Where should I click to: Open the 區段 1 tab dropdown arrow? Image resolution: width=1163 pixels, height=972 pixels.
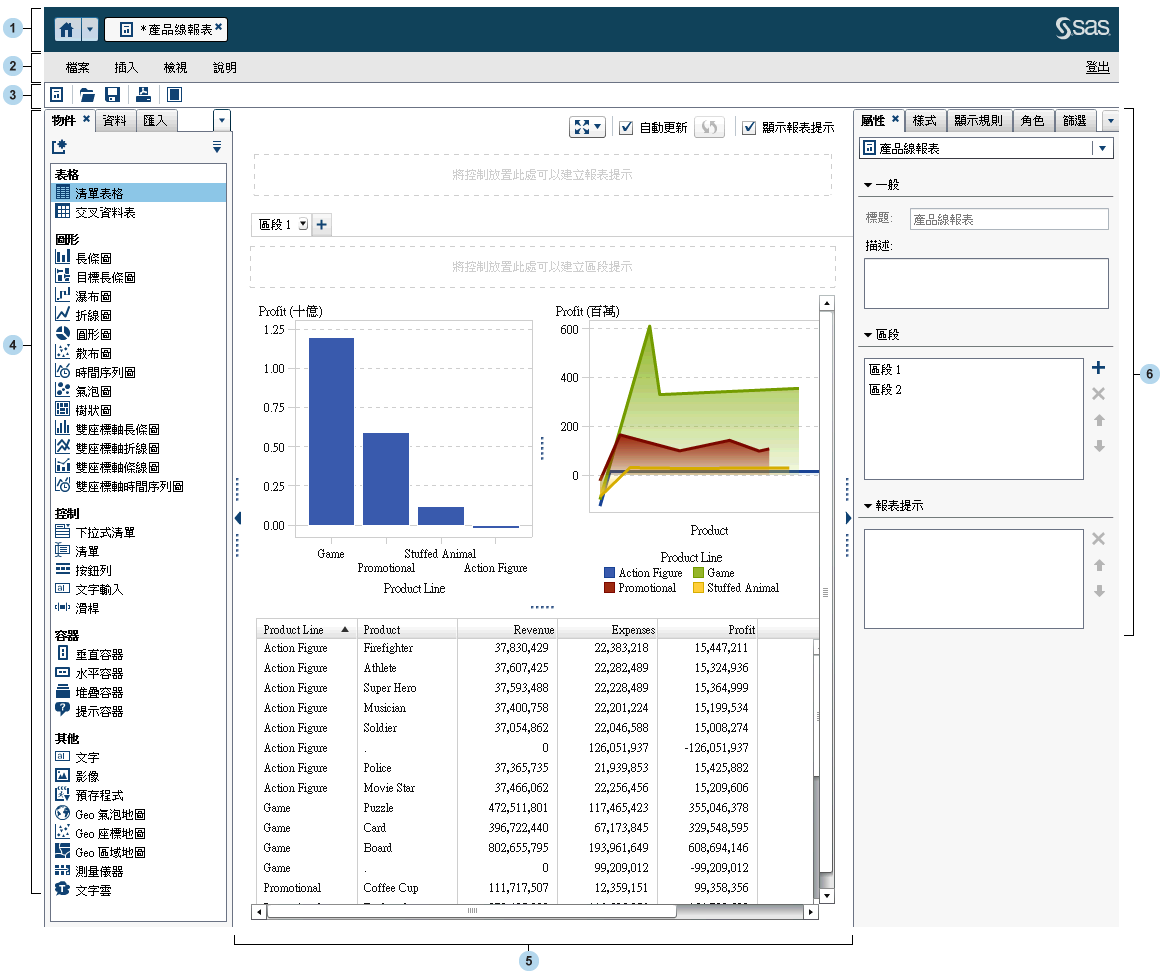pyautogui.click(x=303, y=225)
